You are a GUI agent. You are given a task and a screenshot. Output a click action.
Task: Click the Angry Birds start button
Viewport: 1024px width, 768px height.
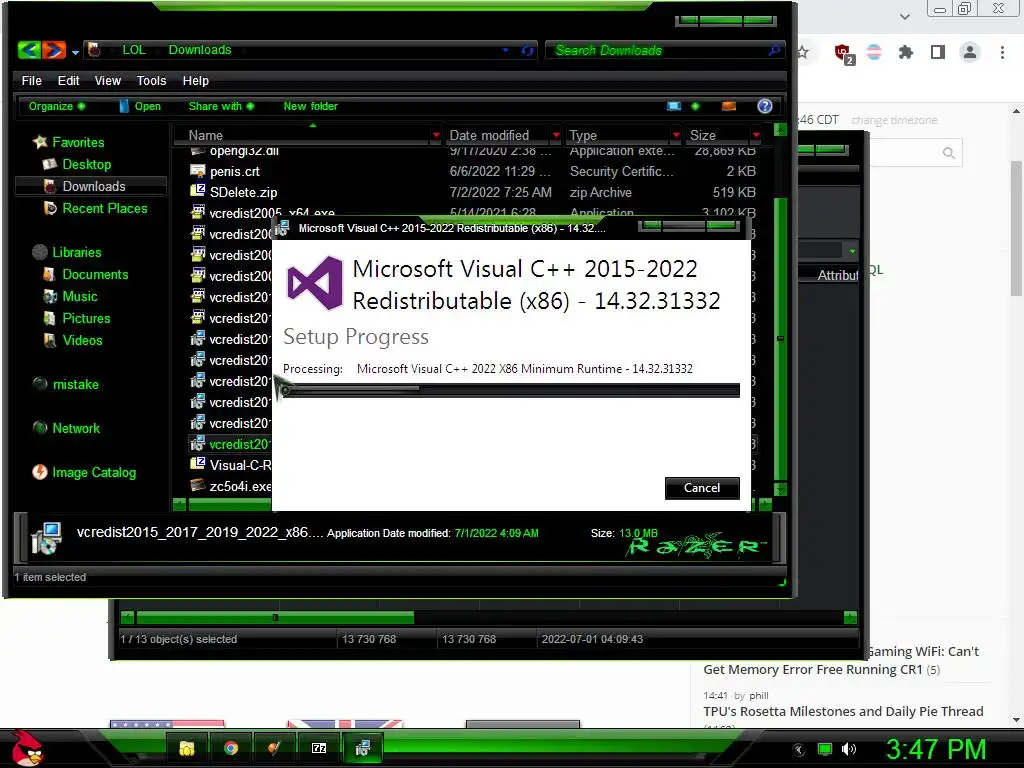coord(27,748)
